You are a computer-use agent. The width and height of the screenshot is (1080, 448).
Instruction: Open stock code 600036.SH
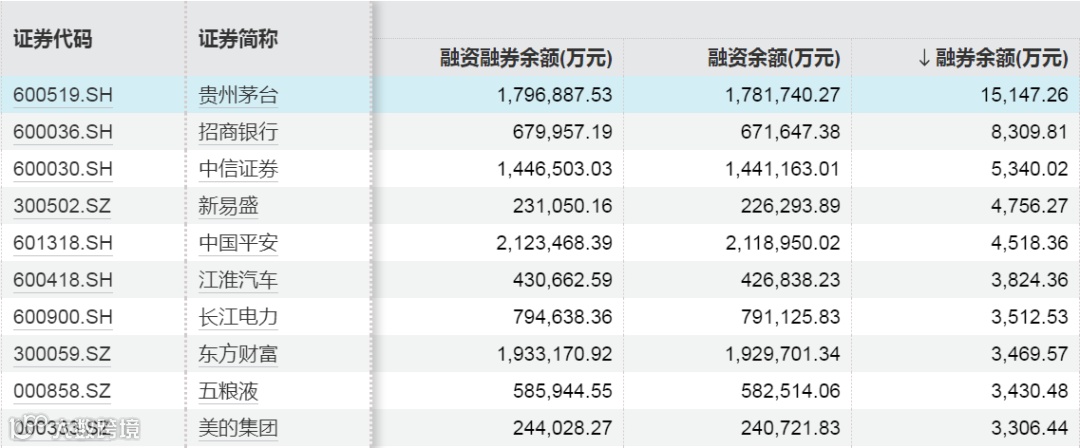63,132
